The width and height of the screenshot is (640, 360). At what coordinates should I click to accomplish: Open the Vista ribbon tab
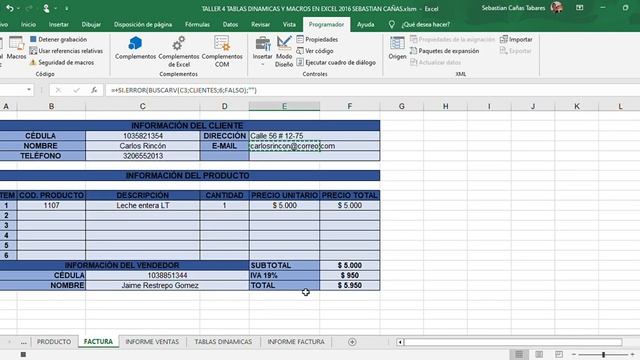[289, 24]
